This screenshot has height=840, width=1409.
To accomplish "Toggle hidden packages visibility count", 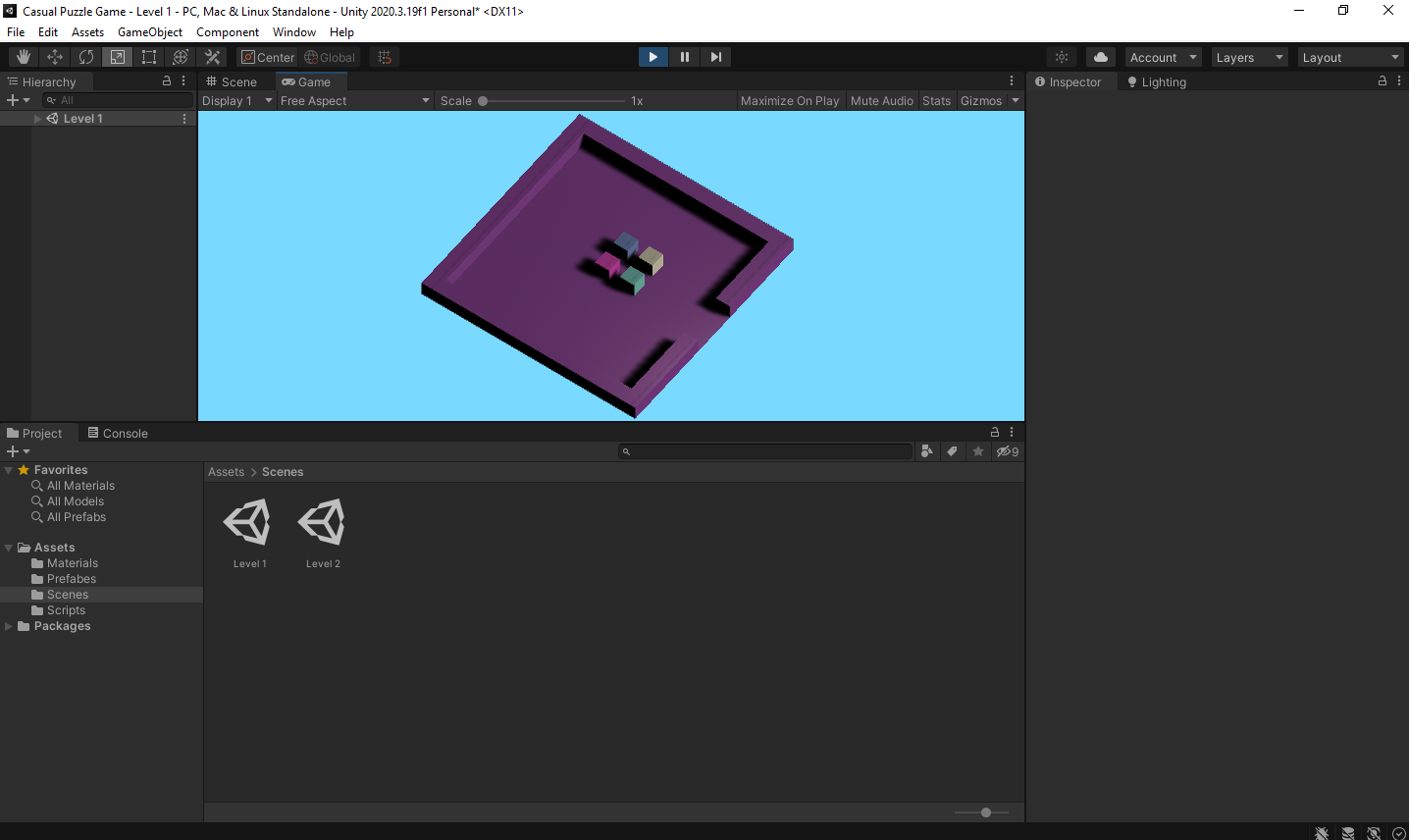I will point(1008,451).
